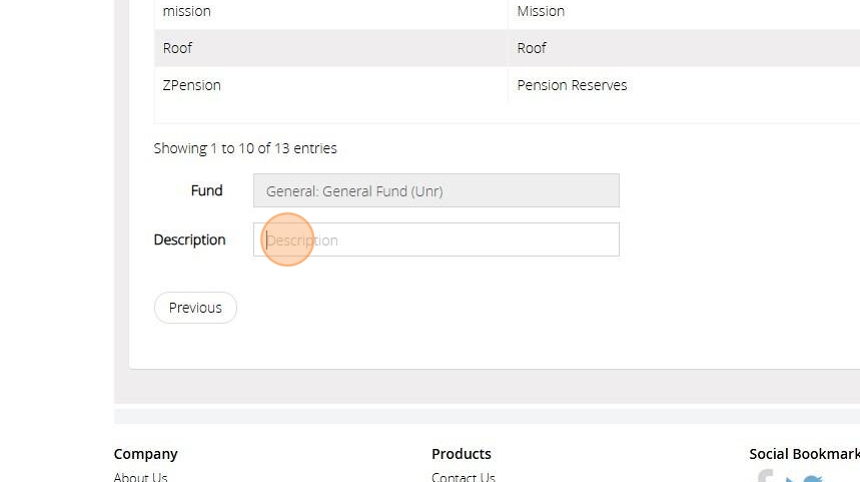The image size is (860, 482).
Task: Open the Facebook social bookmark icon
Action: pyautogui.click(x=766, y=477)
